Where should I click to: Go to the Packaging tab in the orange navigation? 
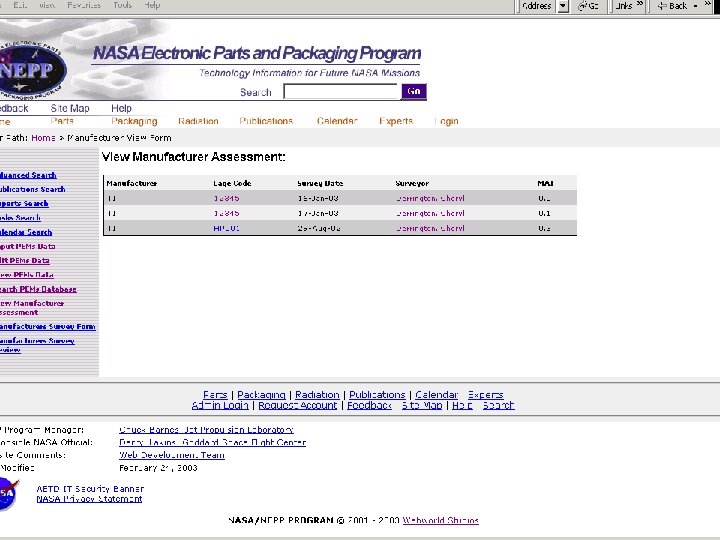pos(134,121)
